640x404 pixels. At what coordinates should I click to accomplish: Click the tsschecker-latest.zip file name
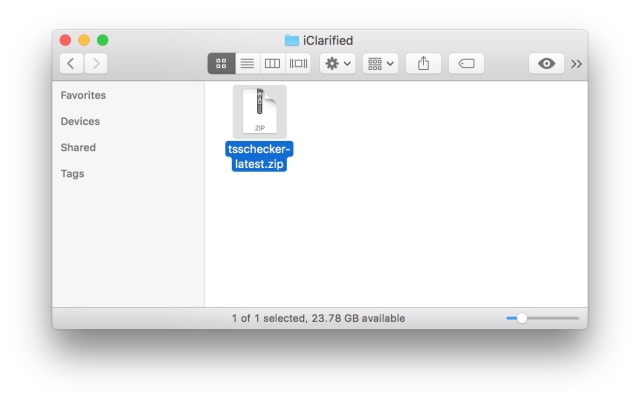tap(259, 156)
